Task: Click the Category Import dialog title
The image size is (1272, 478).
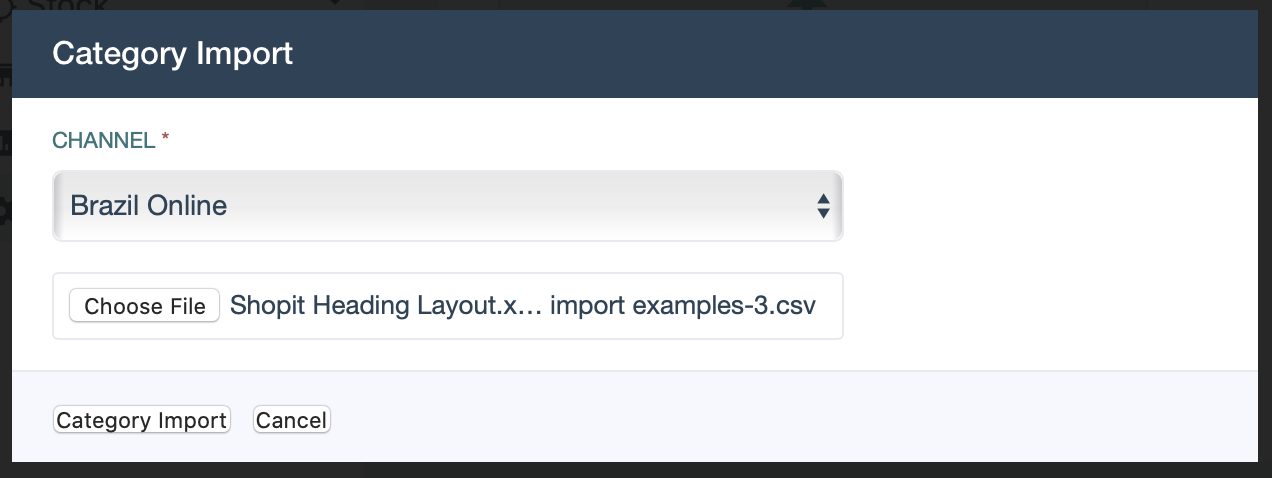Action: [x=172, y=53]
